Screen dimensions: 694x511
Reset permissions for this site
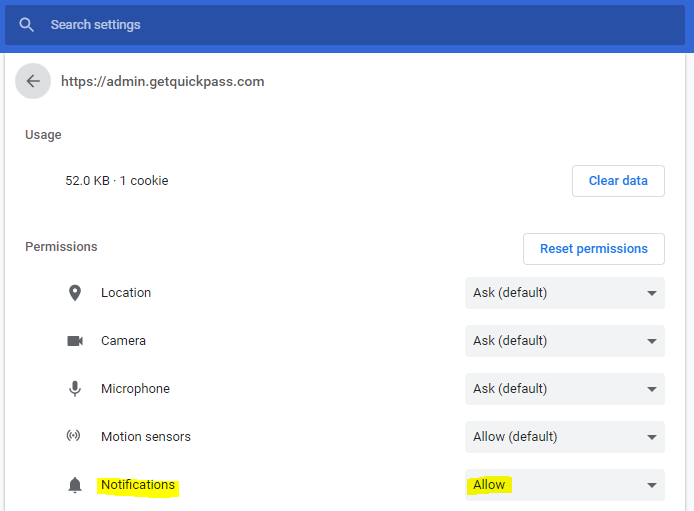[594, 249]
